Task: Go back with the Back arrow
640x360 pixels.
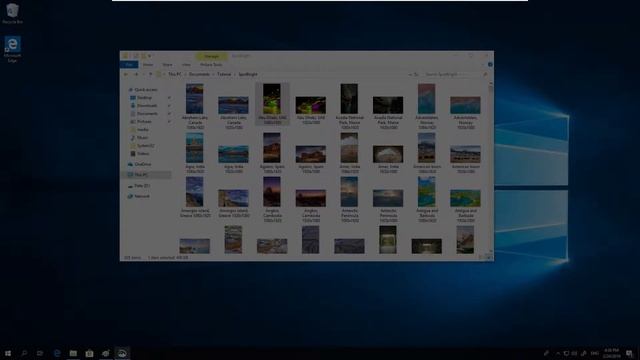Action: click(126, 74)
